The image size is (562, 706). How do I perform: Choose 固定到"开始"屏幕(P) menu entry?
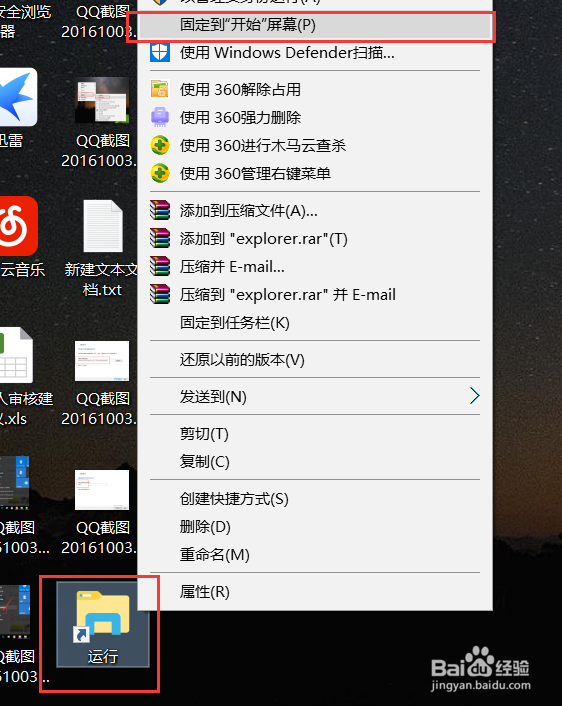tap(315, 25)
